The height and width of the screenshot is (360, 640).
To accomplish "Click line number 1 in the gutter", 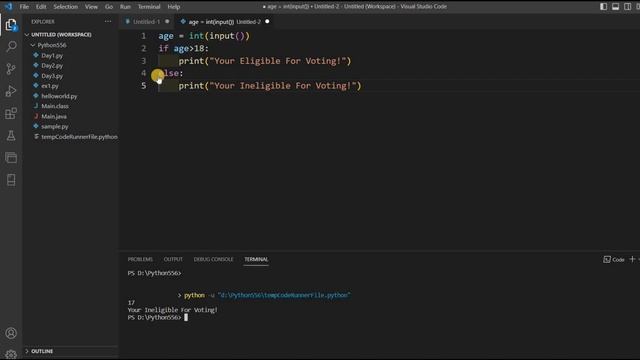I will click(x=143, y=36).
